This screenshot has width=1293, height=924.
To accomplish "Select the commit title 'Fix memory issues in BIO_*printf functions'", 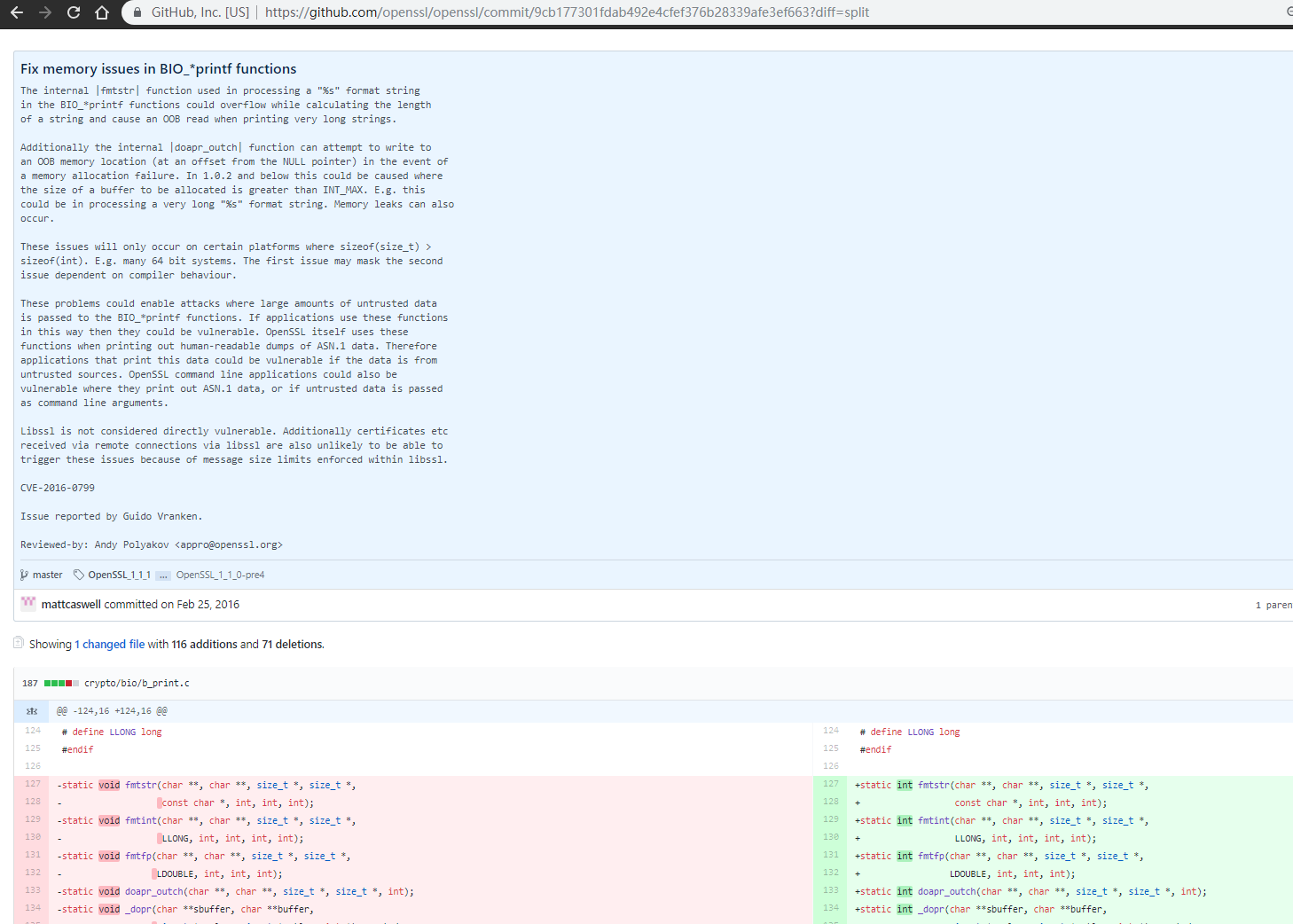I will click(159, 68).
